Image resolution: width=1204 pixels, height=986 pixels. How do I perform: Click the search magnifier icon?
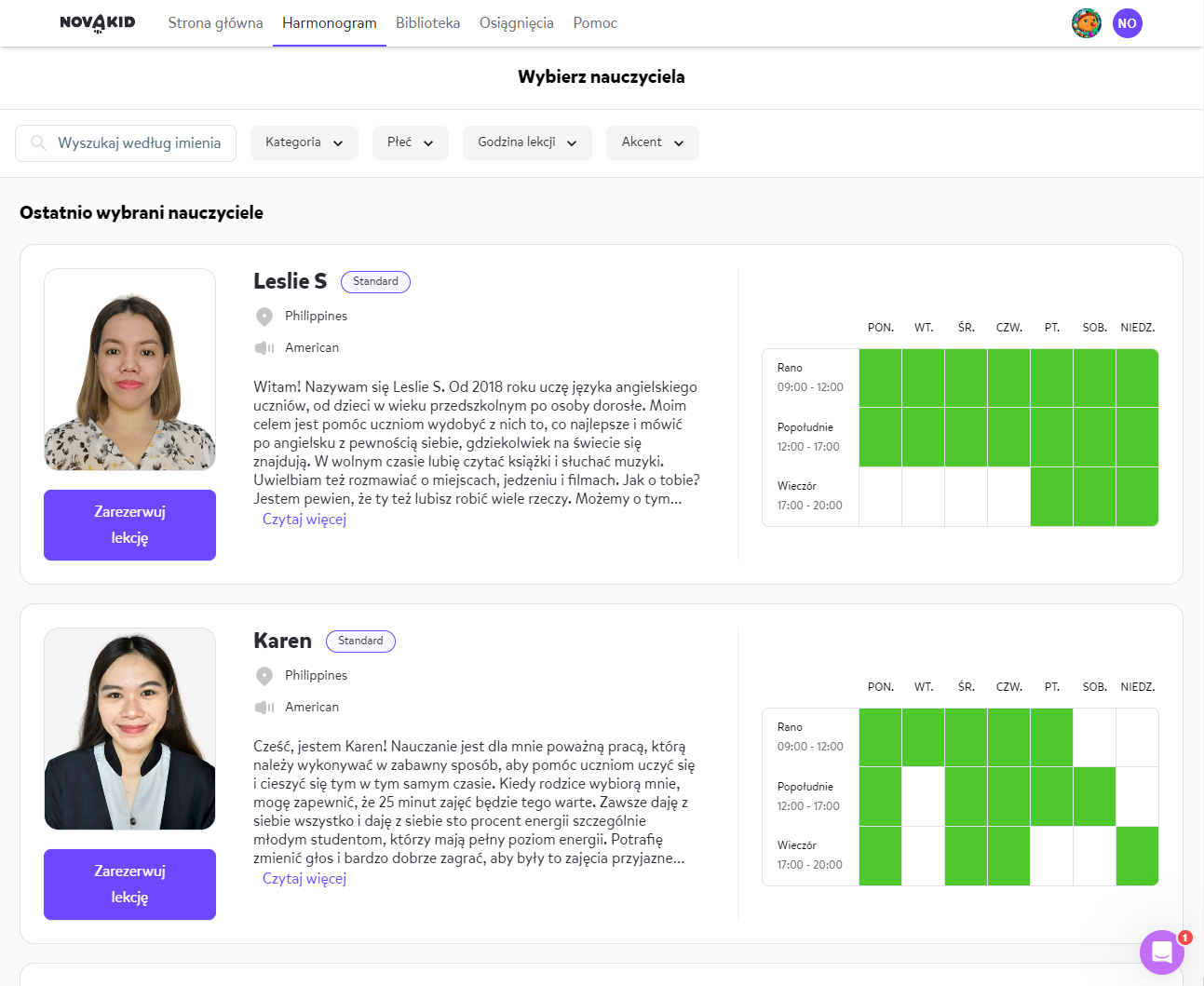point(38,142)
